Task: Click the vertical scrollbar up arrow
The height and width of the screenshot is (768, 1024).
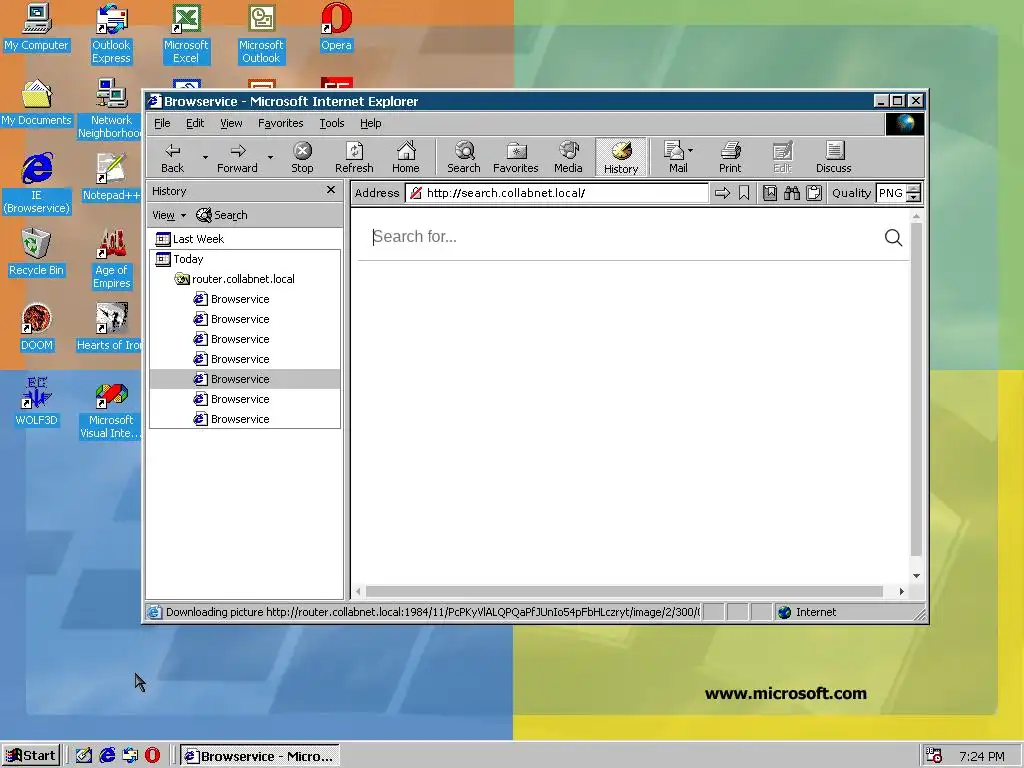Action: tap(916, 216)
